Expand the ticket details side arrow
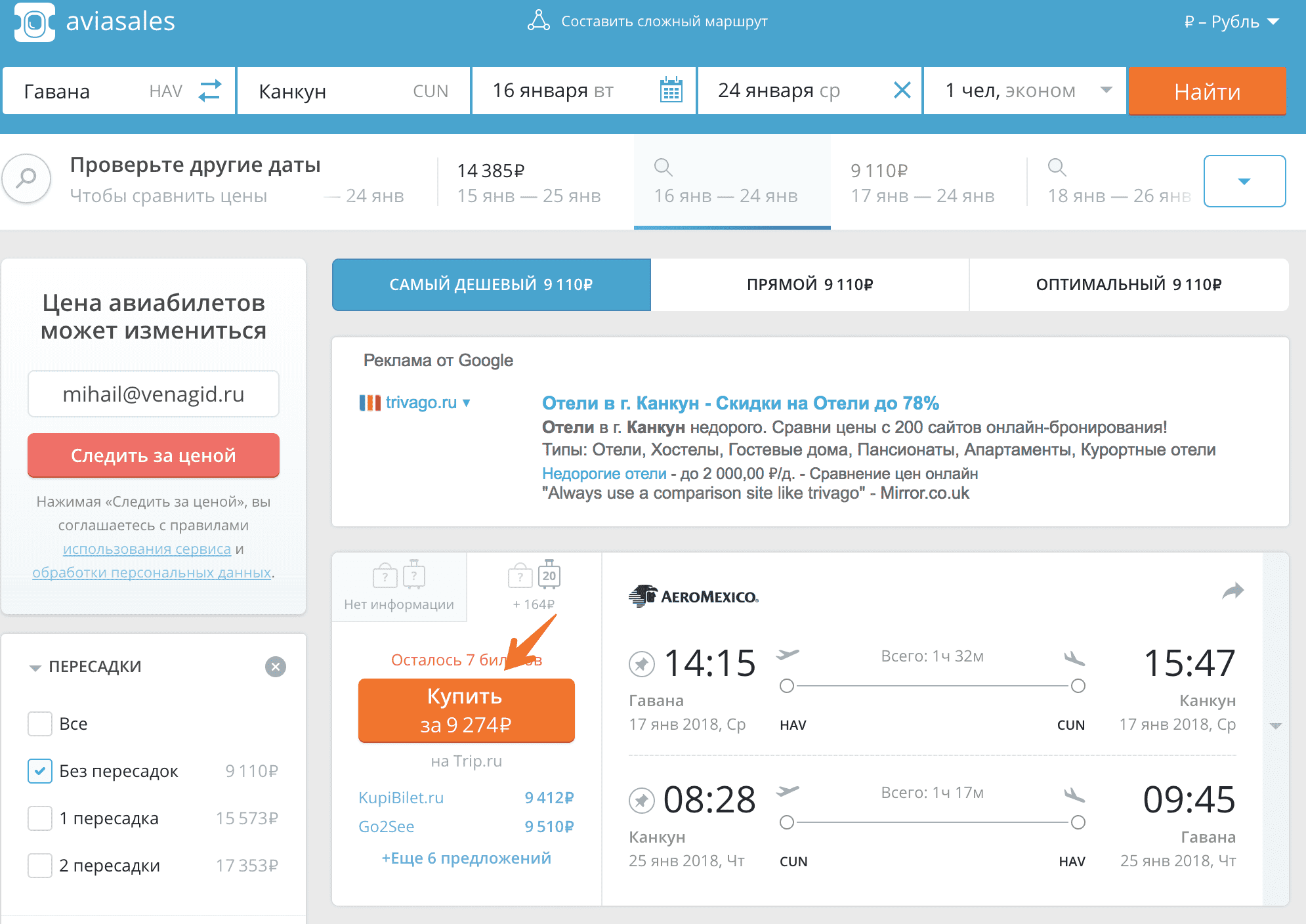1306x924 pixels. click(1275, 726)
